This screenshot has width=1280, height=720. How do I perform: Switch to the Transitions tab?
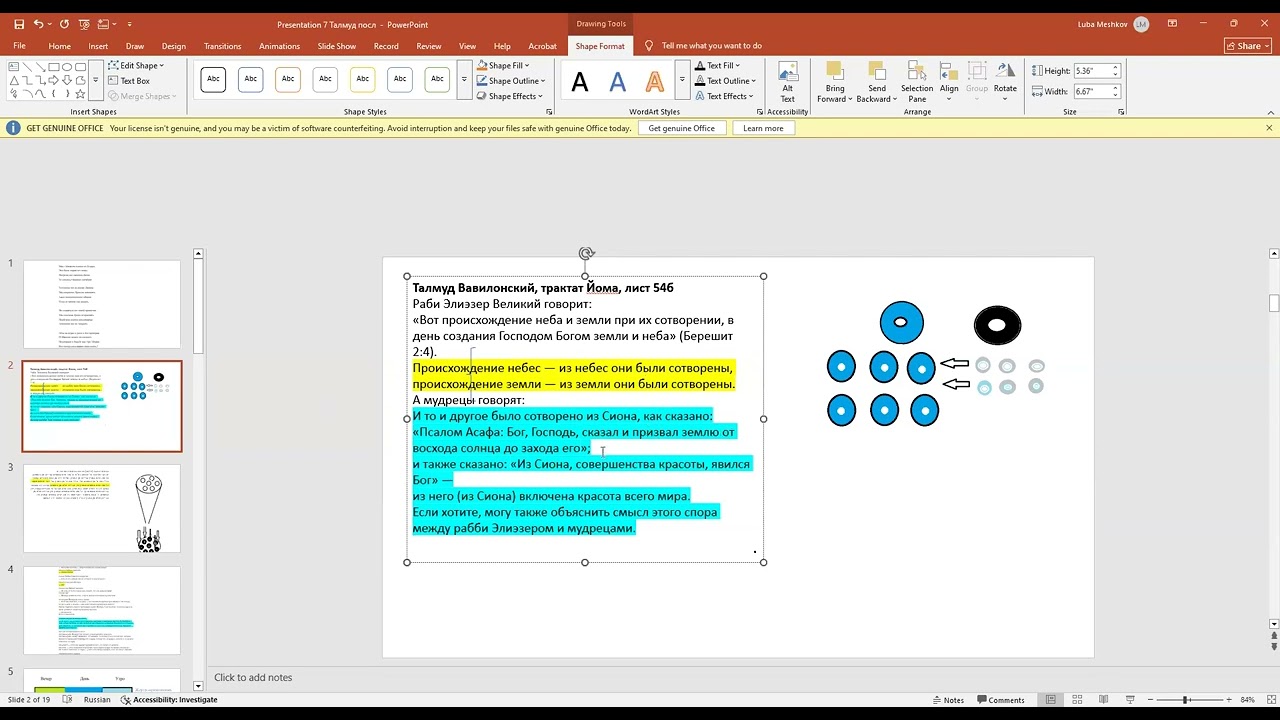(x=222, y=46)
